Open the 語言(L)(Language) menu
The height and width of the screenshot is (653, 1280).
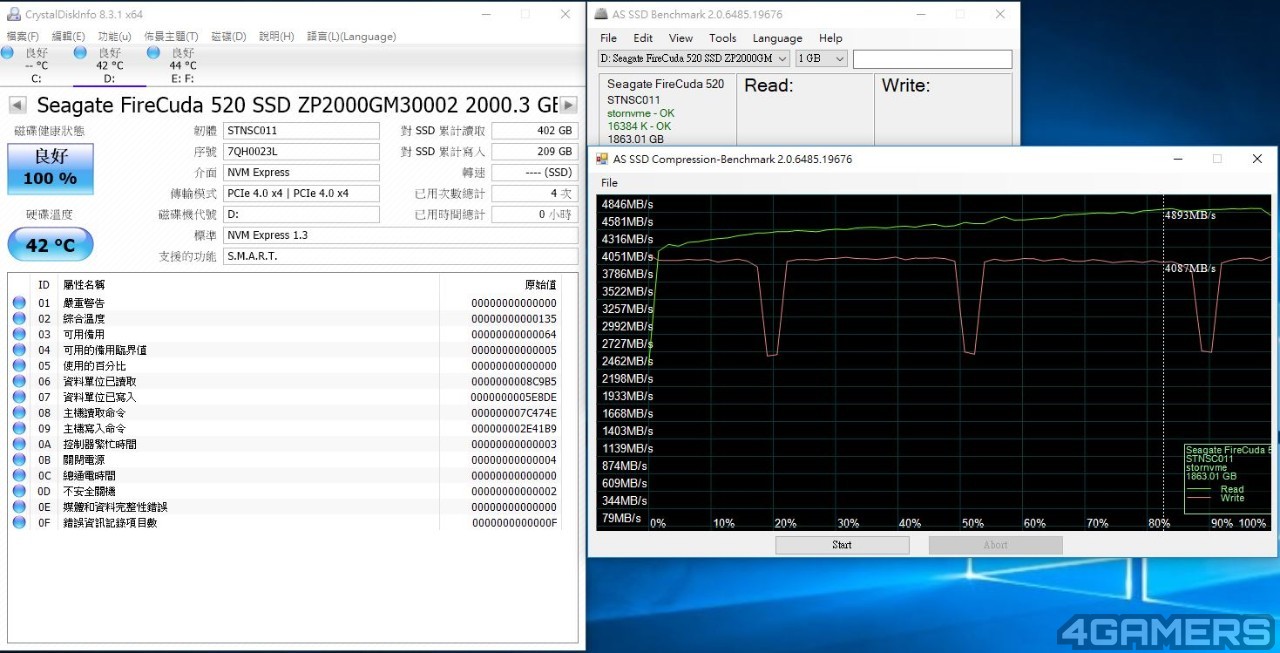pos(351,36)
